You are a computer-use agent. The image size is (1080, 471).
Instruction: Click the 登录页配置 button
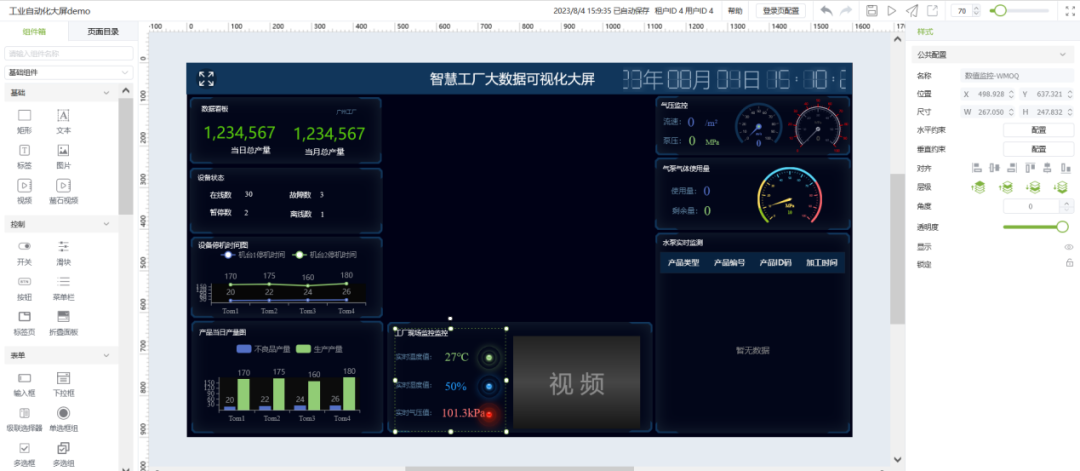tap(781, 11)
